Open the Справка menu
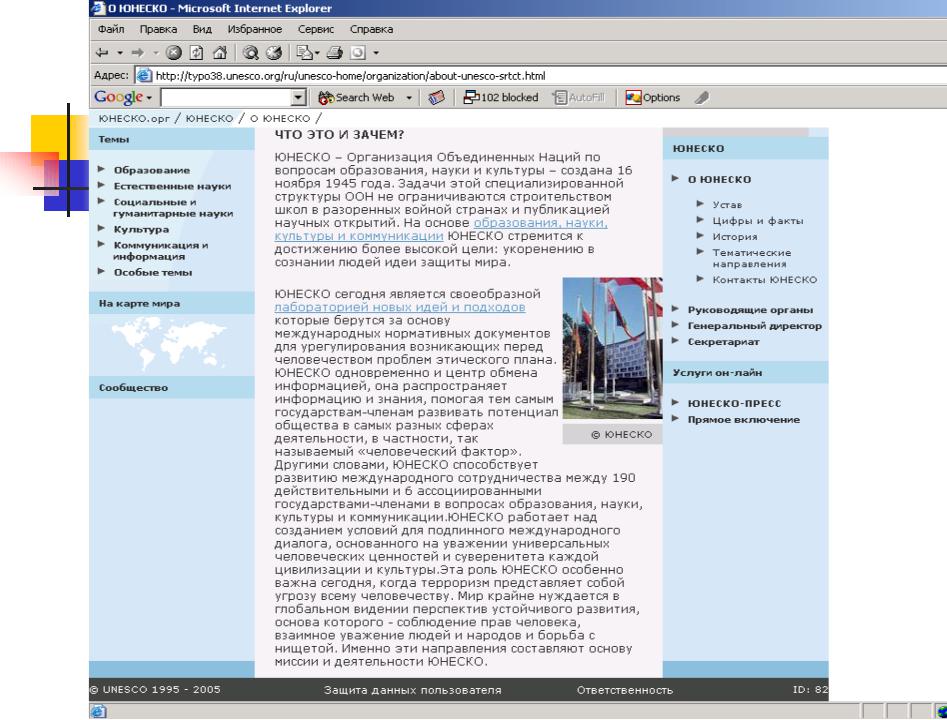Viewport: 947px width, 720px height. point(371,29)
